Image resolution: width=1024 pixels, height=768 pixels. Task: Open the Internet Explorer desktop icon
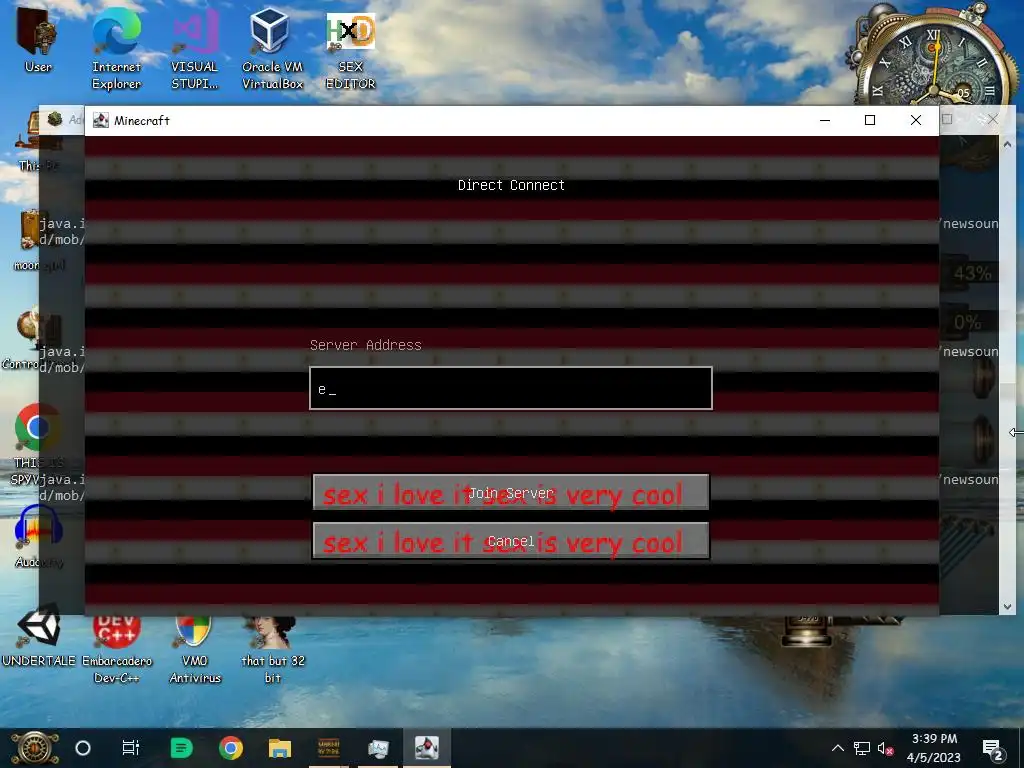pyautogui.click(x=116, y=47)
